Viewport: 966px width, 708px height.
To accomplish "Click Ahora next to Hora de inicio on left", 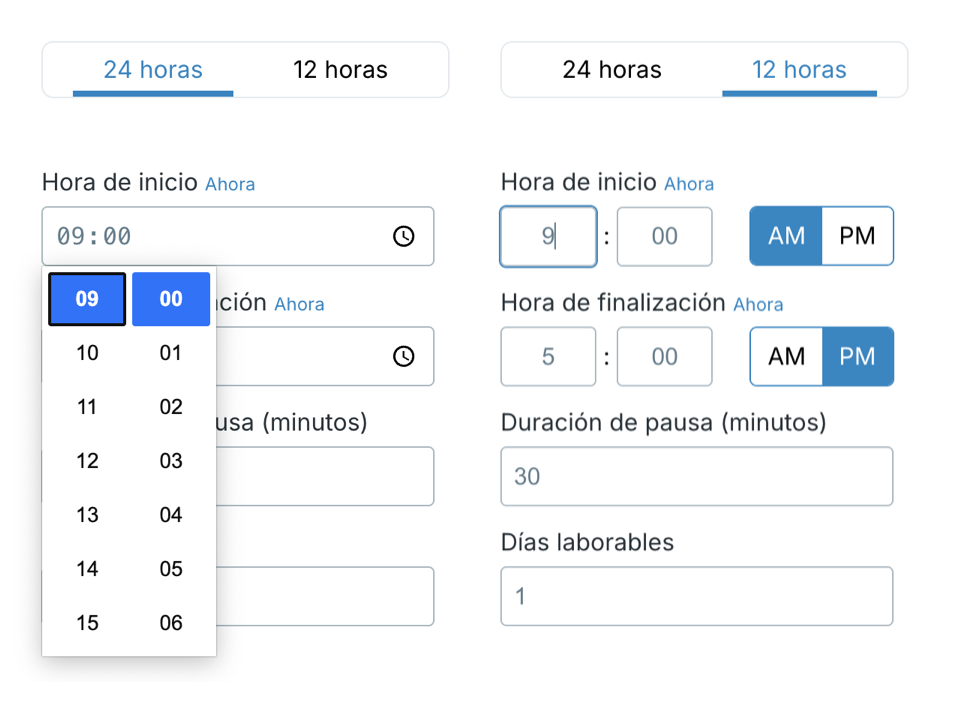I will [x=230, y=184].
